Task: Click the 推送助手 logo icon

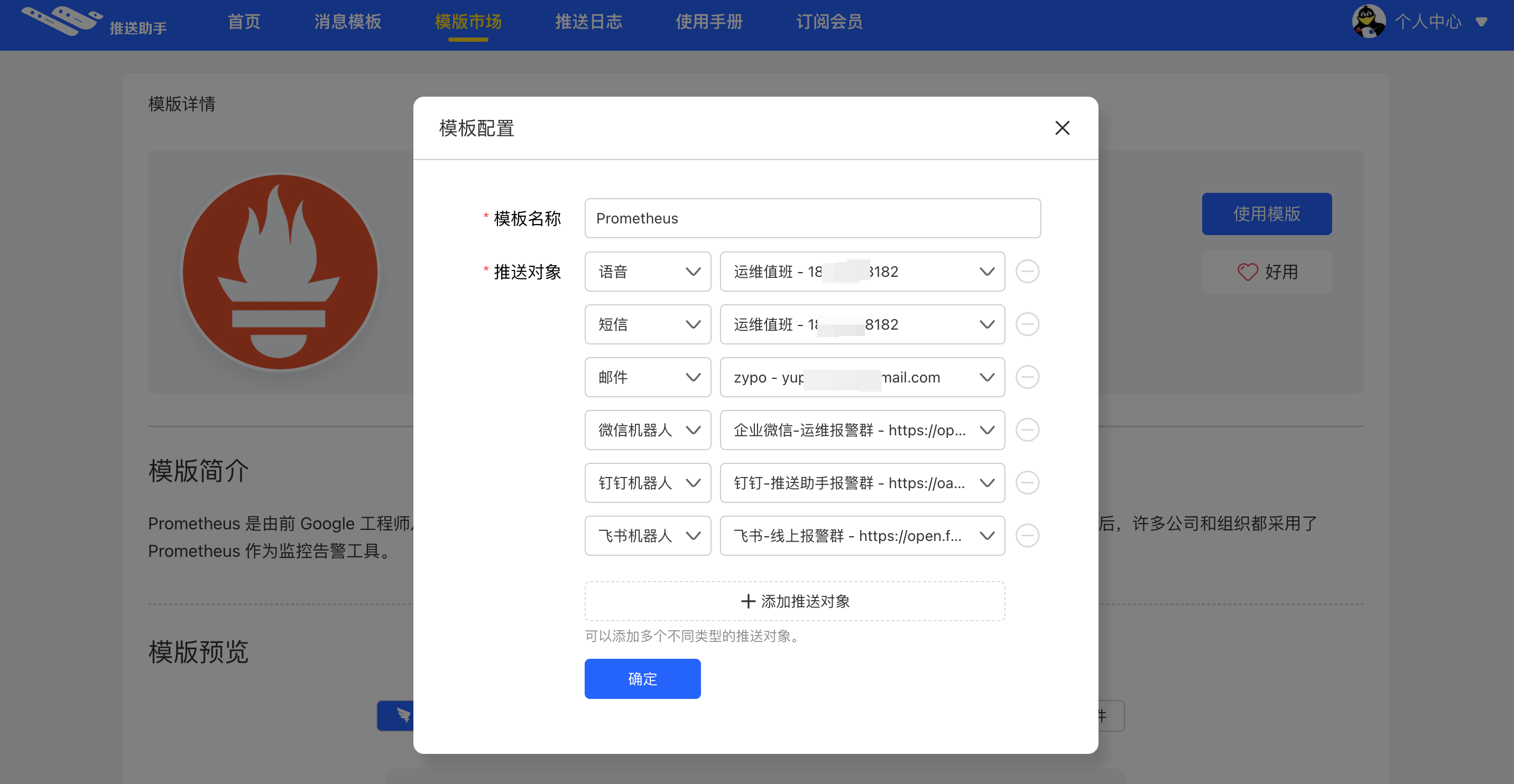Action: 62,21
